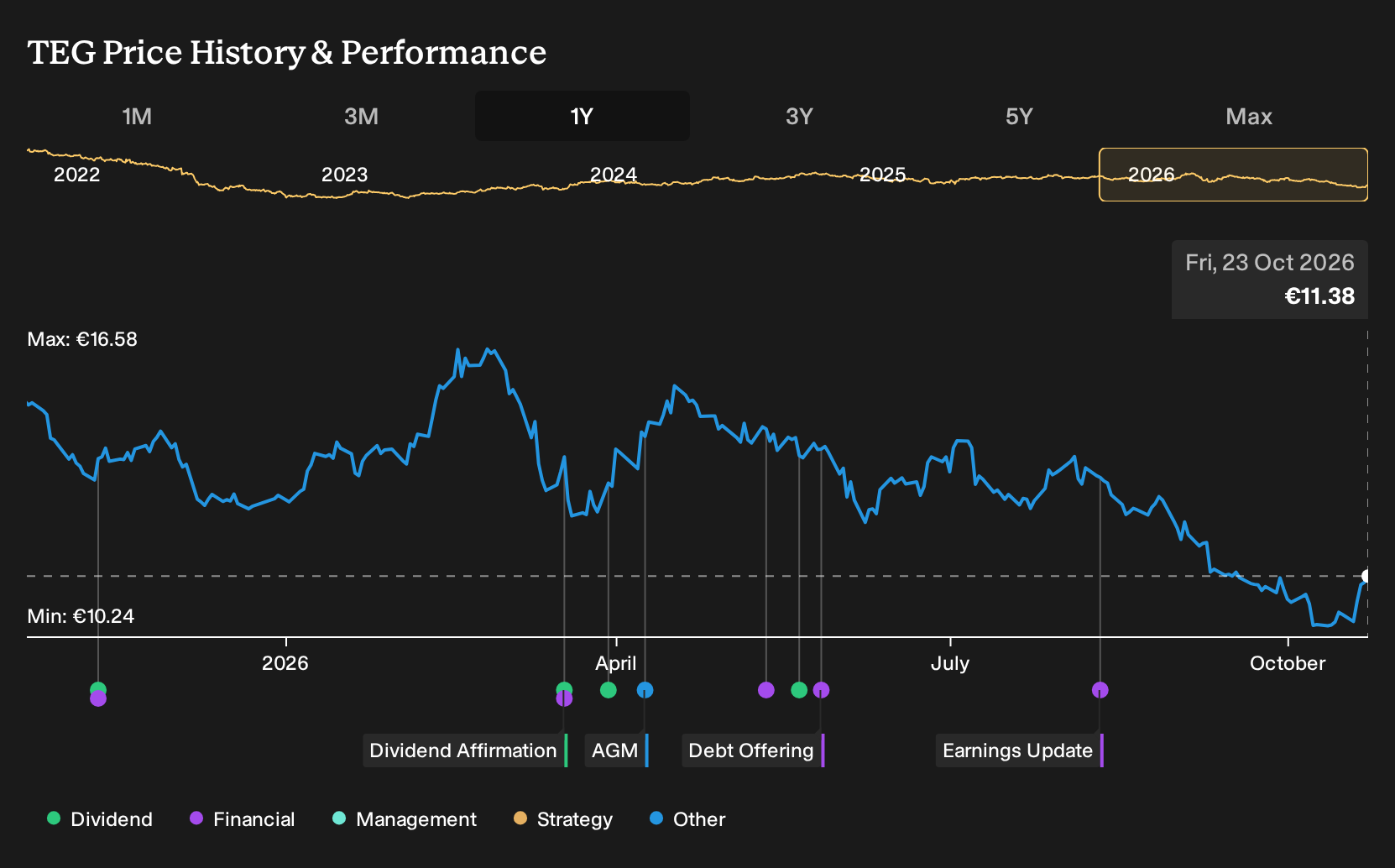Show the Max price history

pyautogui.click(x=1249, y=116)
